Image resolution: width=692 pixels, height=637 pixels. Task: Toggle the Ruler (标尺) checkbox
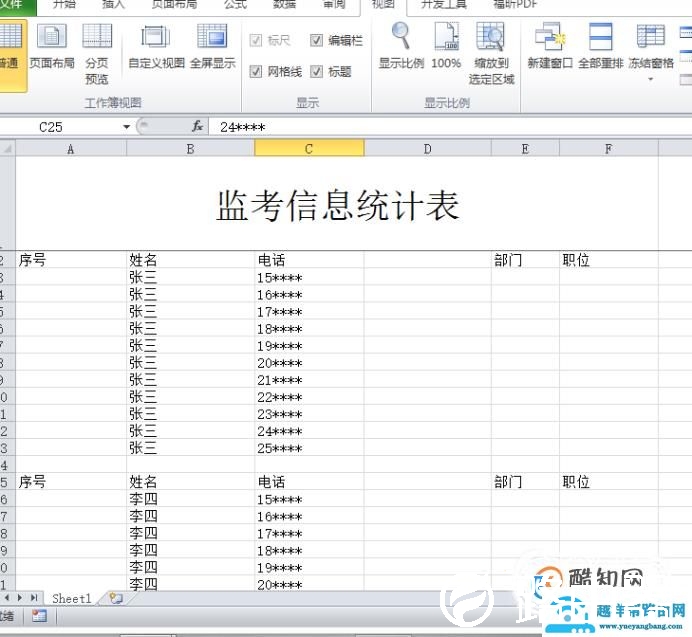pos(256,41)
